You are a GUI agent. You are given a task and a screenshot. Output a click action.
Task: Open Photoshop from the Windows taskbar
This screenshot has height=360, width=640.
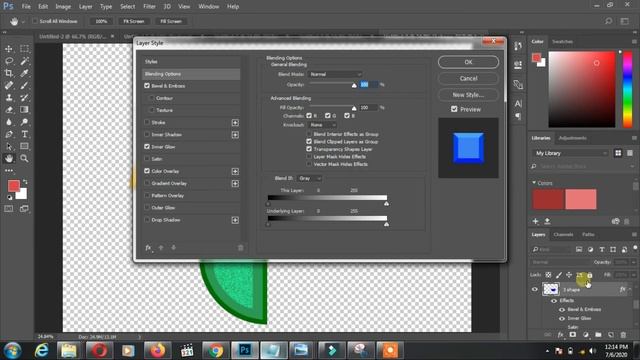coord(244,350)
